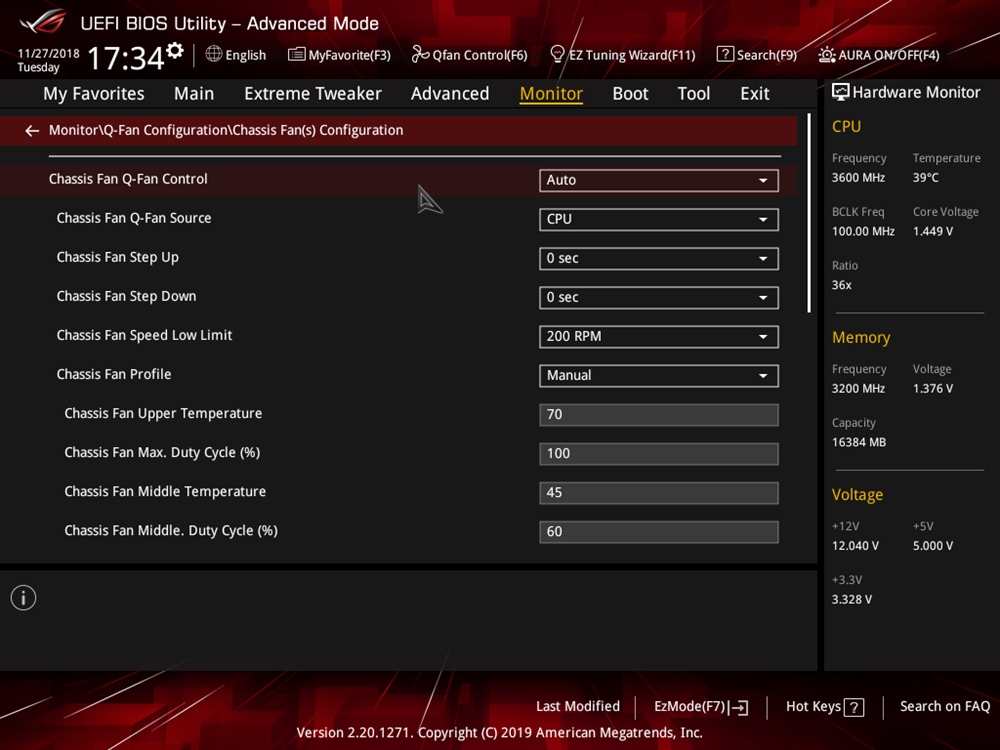Viewport: 1000px width, 750px height.
Task: Open the settings gear next to clock
Action: coord(175,51)
